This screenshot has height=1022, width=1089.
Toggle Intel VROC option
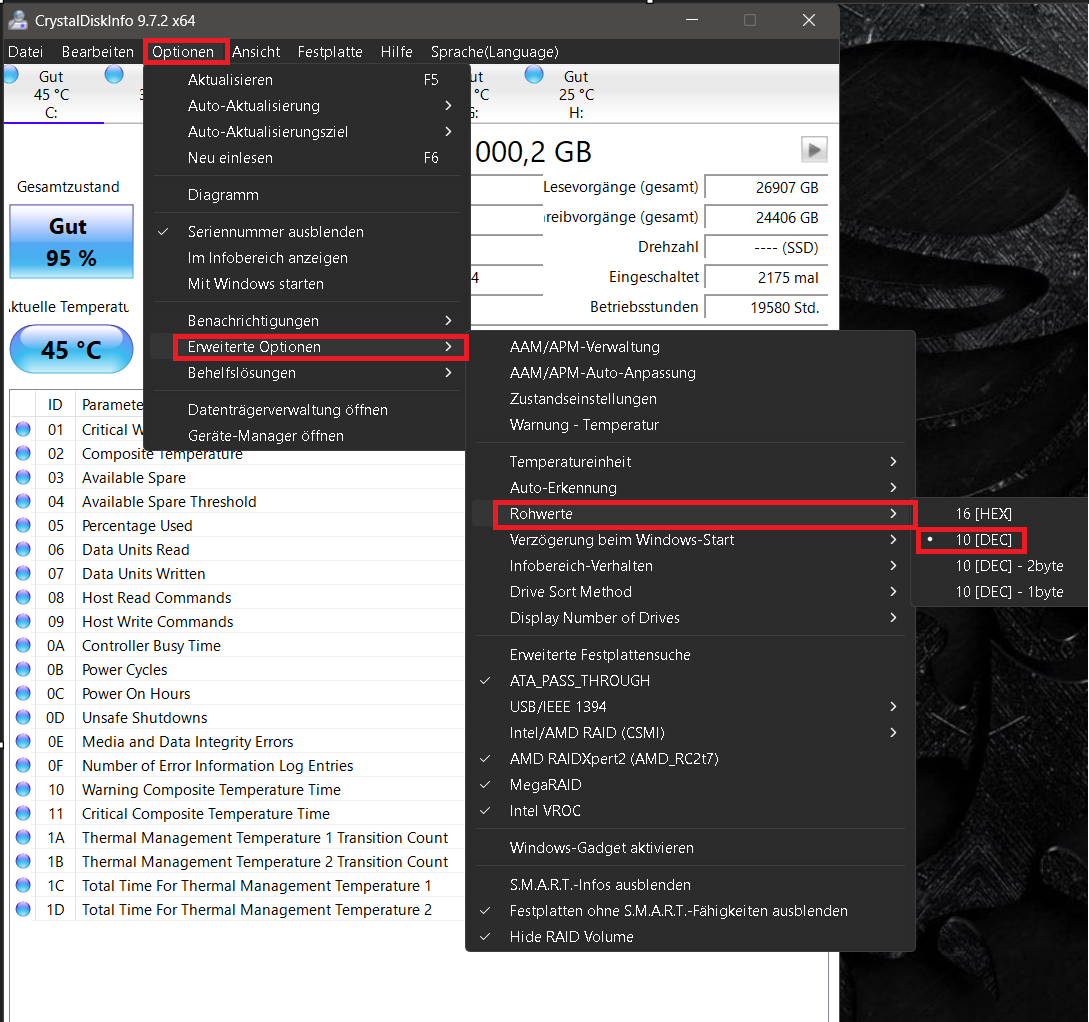click(x=690, y=810)
